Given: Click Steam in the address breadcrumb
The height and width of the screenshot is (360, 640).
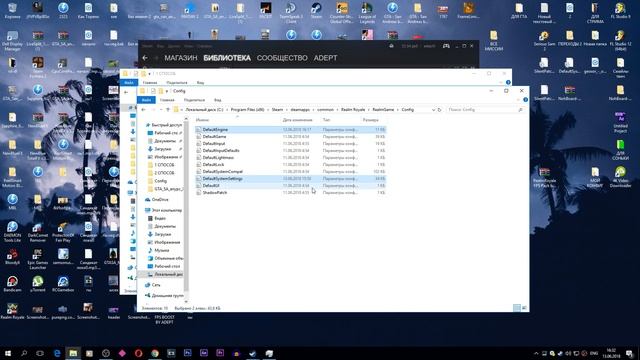Looking at the screenshot, I should pyautogui.click(x=277, y=110).
